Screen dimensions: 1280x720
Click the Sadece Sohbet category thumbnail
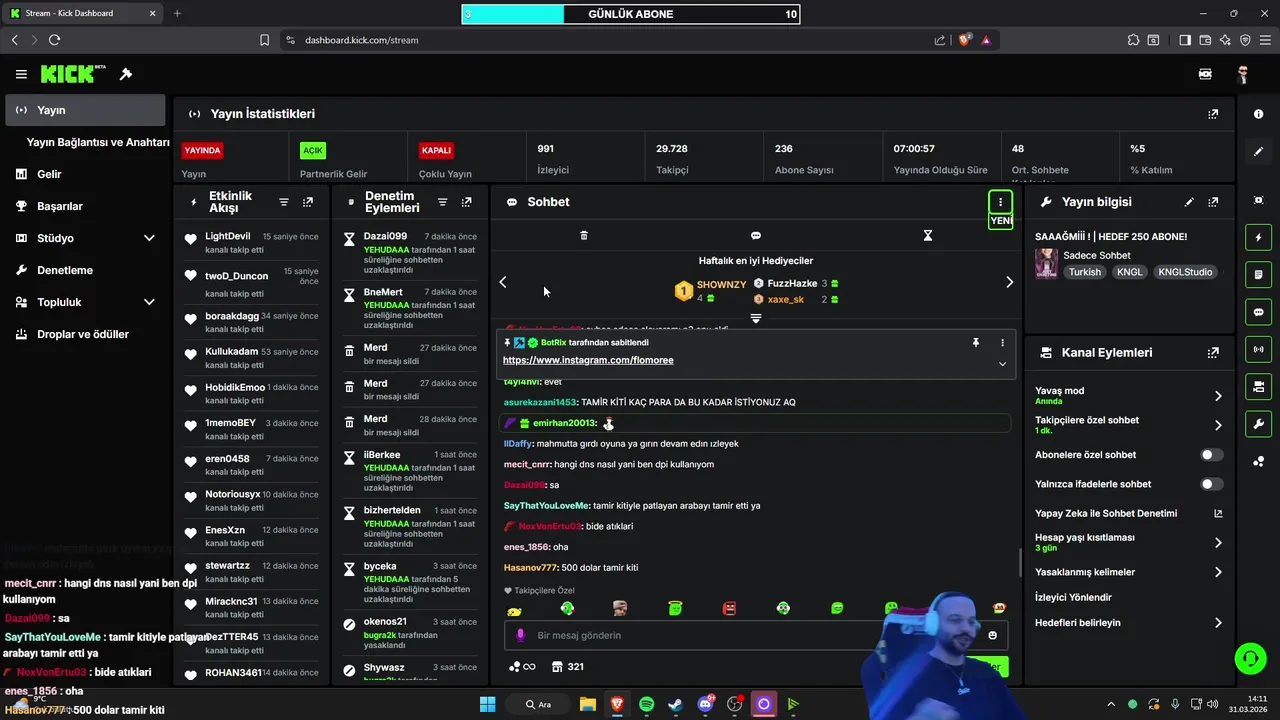point(1046,264)
